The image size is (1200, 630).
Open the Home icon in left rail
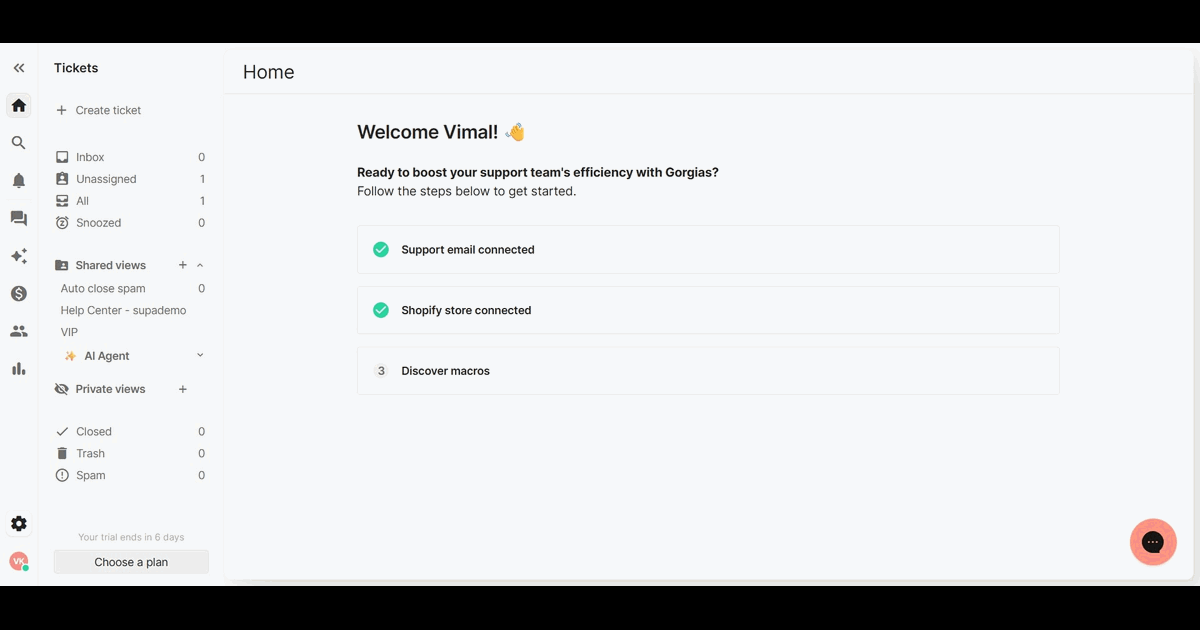point(18,105)
